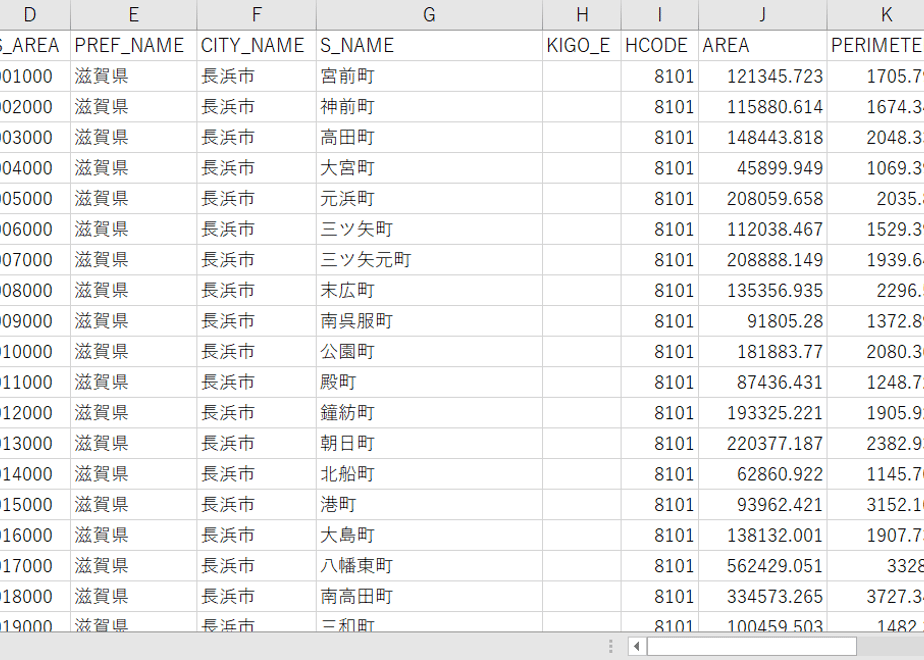Select the CITY_NAME header cell

256,45
